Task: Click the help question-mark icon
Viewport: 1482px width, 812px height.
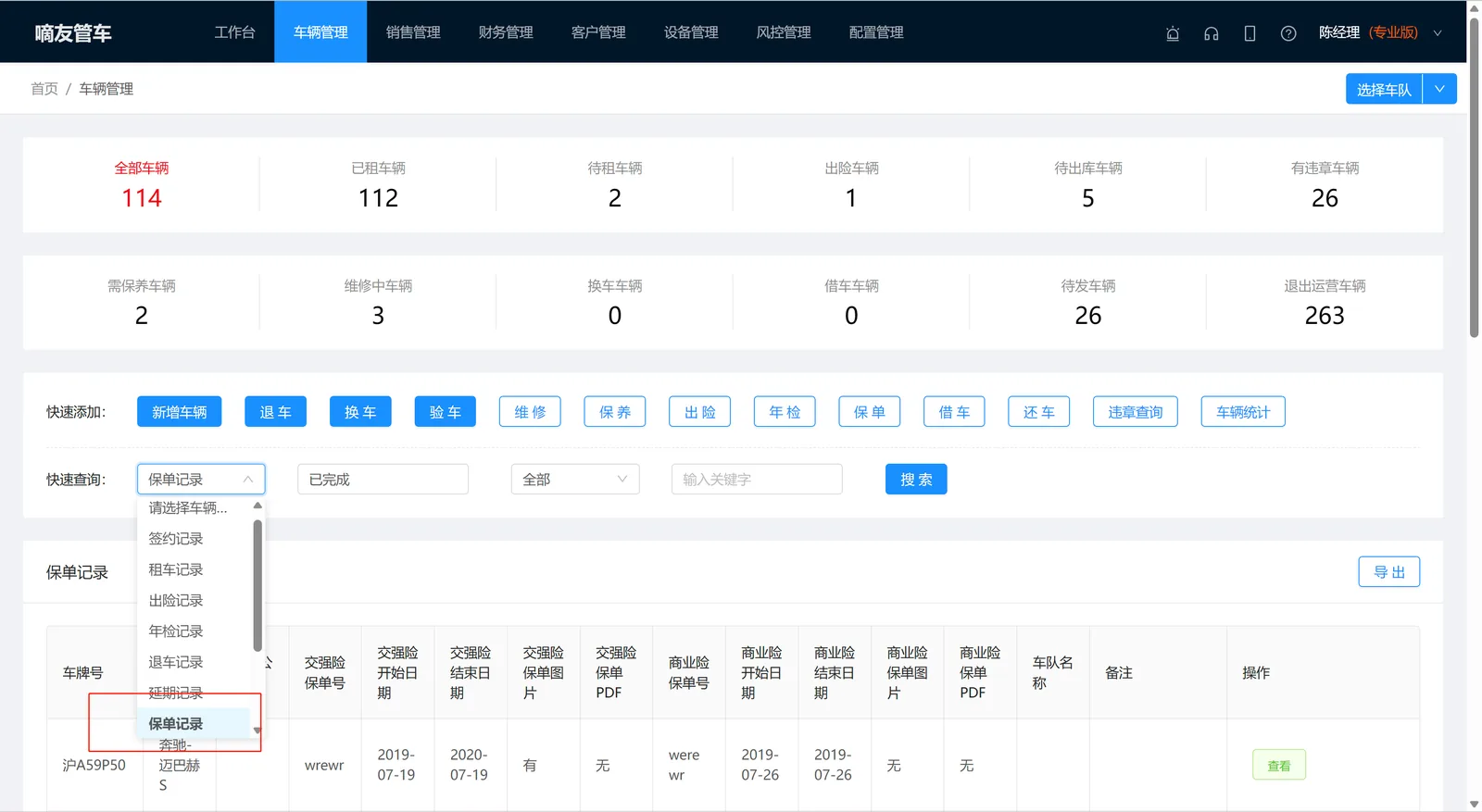Action: click(1288, 33)
